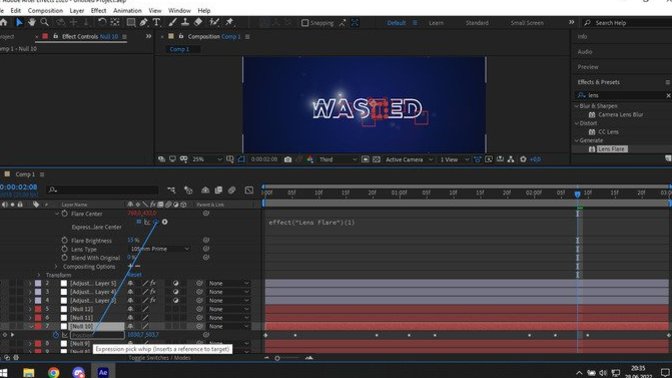Image resolution: width=672 pixels, height=378 pixels.
Task: Click the label color swatch of layer 2
Action: (38, 283)
